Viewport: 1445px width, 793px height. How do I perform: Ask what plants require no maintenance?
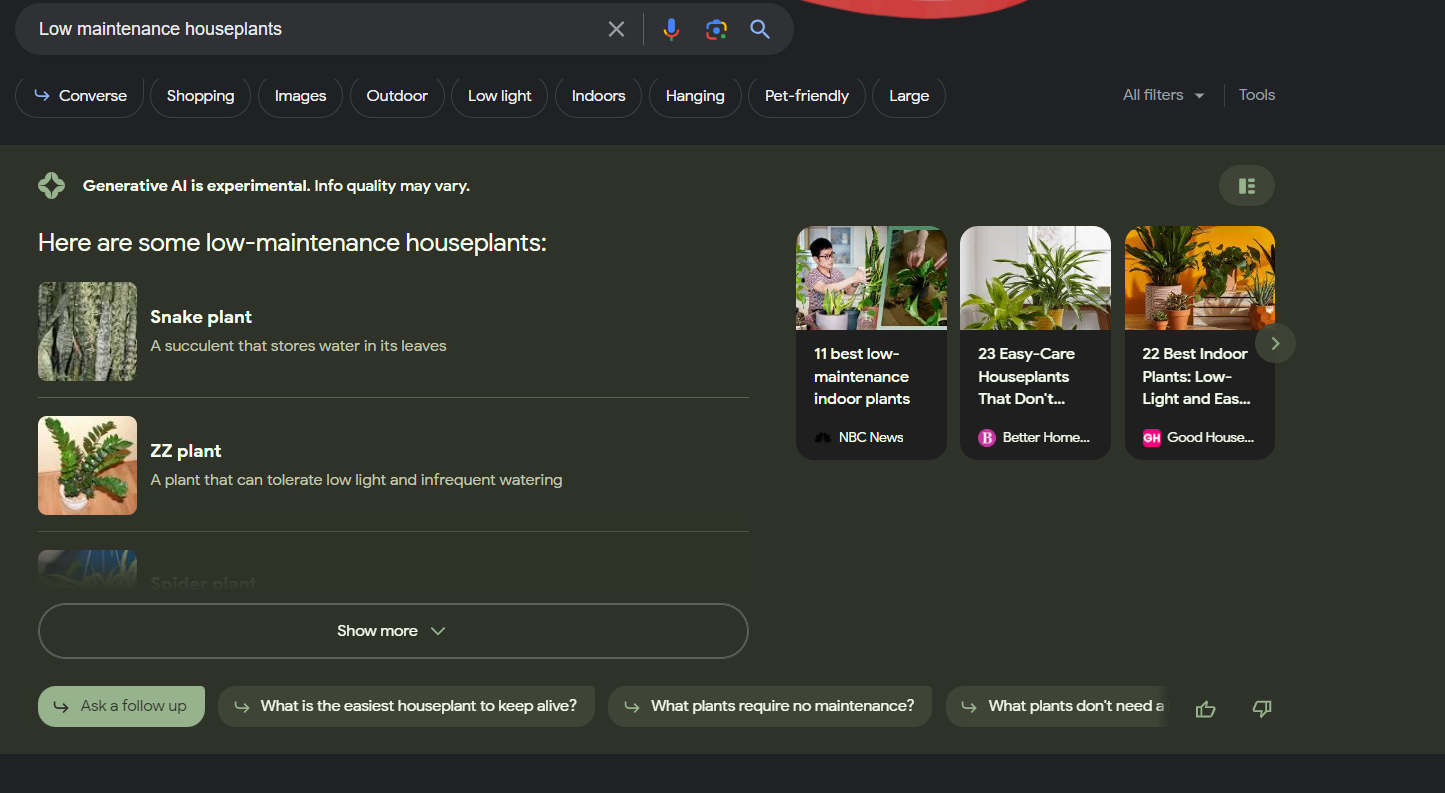click(x=770, y=706)
